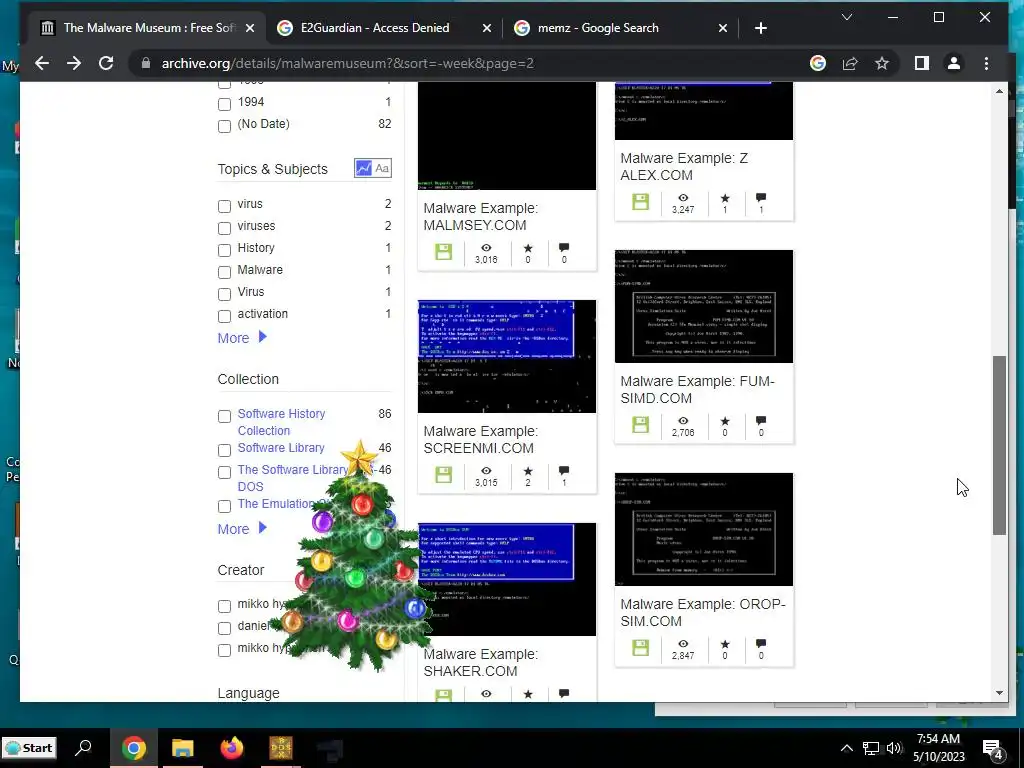
Task: Check the viruses topic filter
Action: (x=225, y=228)
